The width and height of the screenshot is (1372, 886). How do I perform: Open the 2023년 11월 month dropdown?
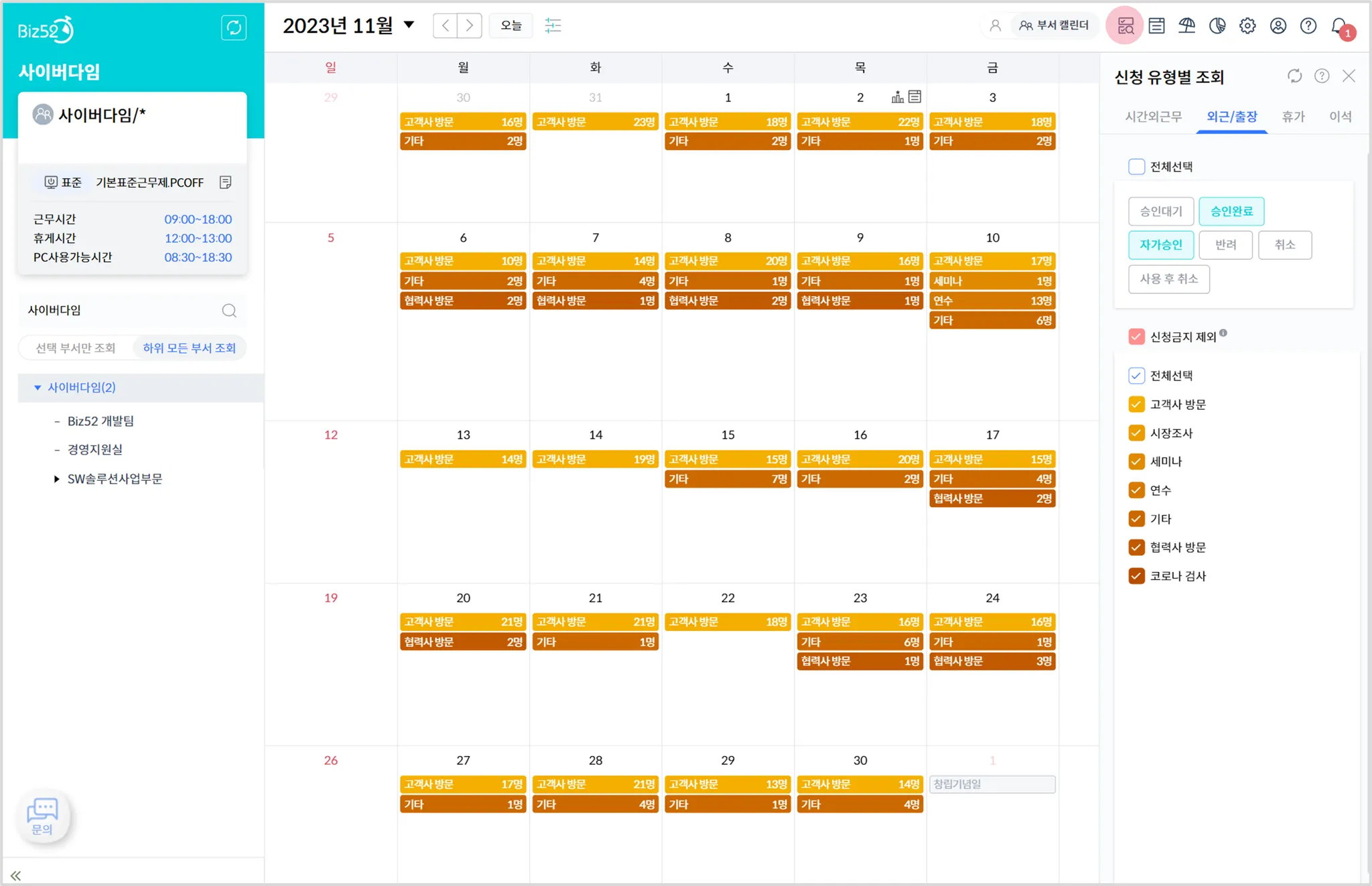coord(409,25)
